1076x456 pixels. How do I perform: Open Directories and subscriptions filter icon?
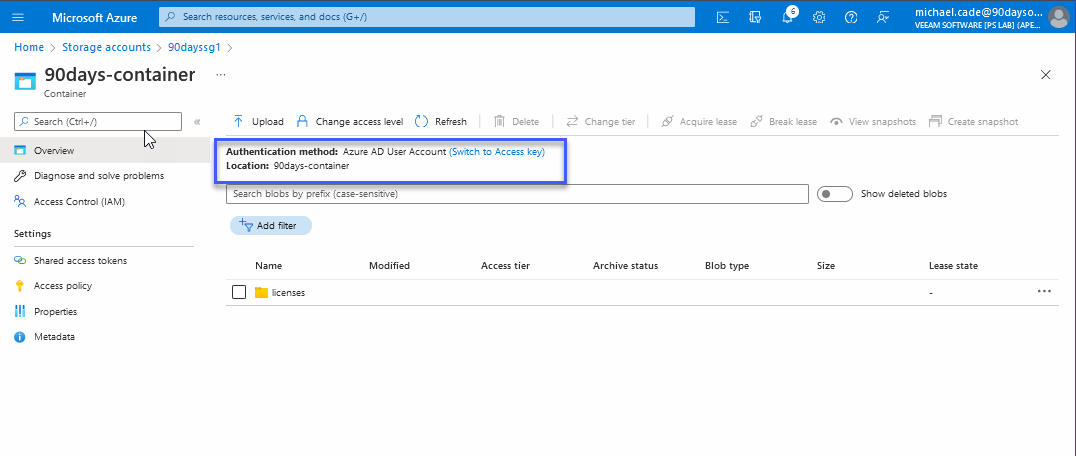[x=755, y=17]
